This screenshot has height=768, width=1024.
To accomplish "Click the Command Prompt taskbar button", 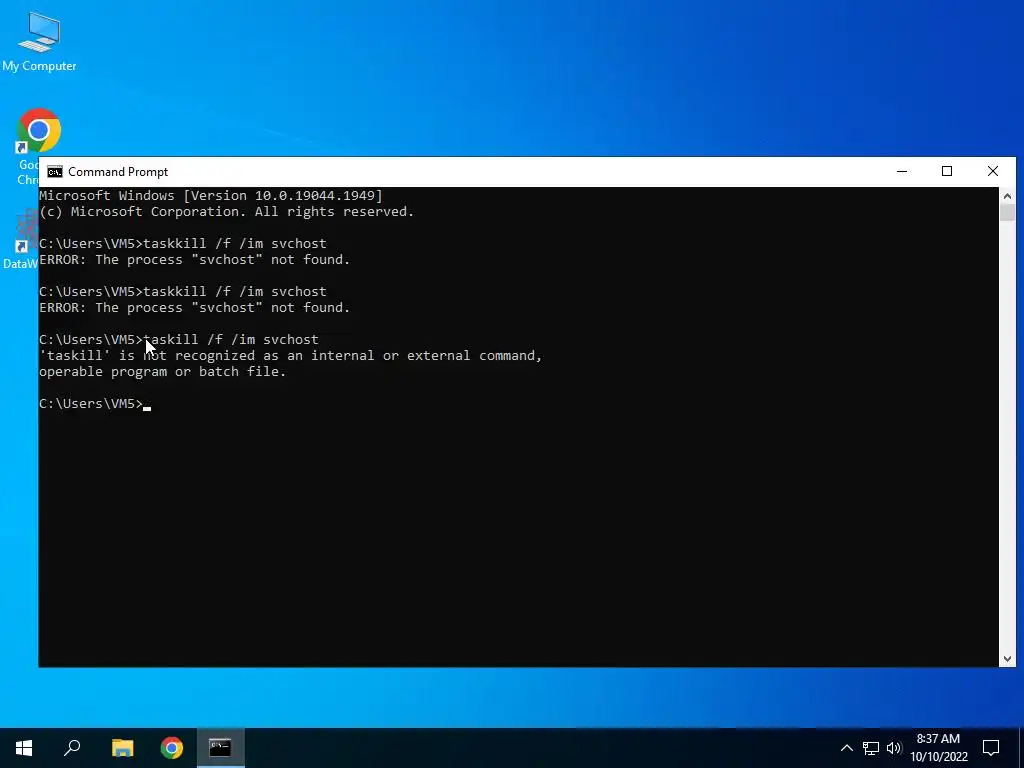I will [x=220, y=748].
